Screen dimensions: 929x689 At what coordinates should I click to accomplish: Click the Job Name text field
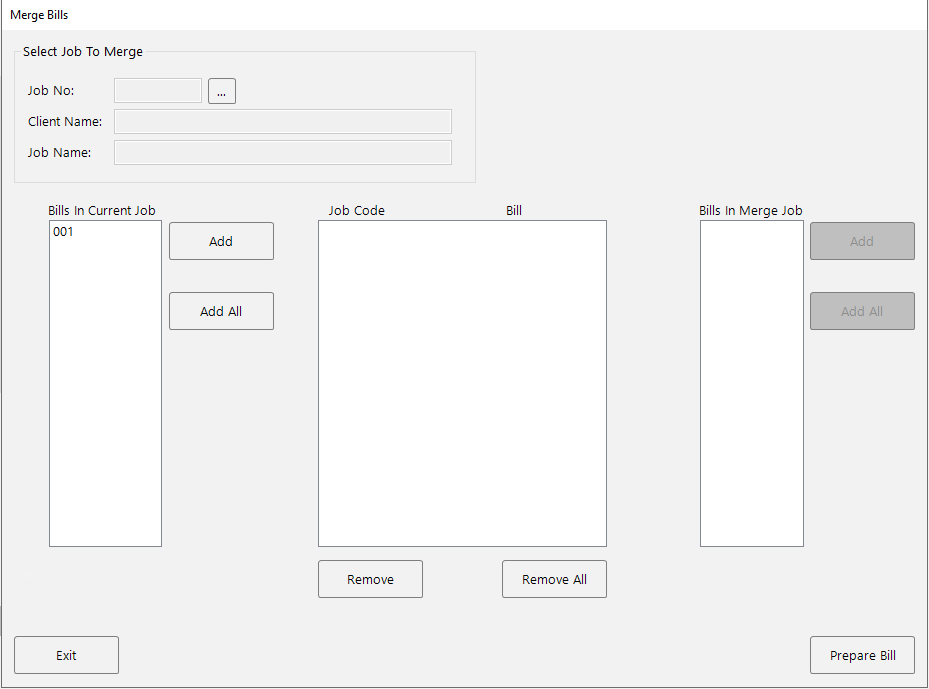point(282,153)
